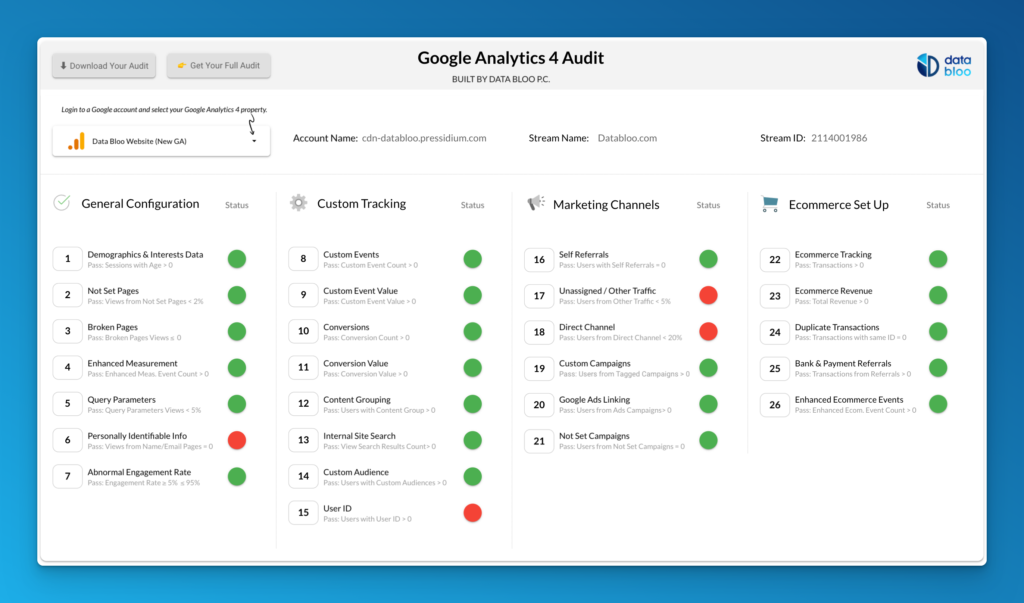Click the Get Your Full Audit button

218,66
